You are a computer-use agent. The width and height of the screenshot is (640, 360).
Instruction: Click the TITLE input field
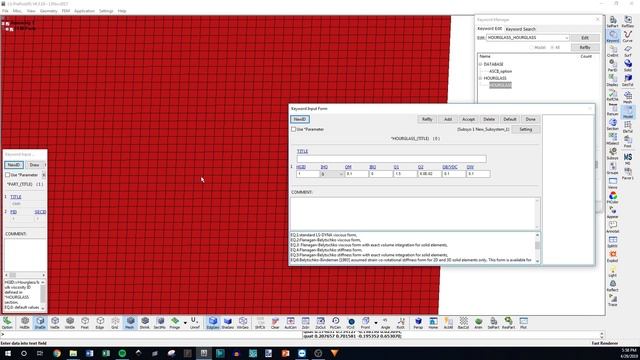pyautogui.click(x=391, y=158)
